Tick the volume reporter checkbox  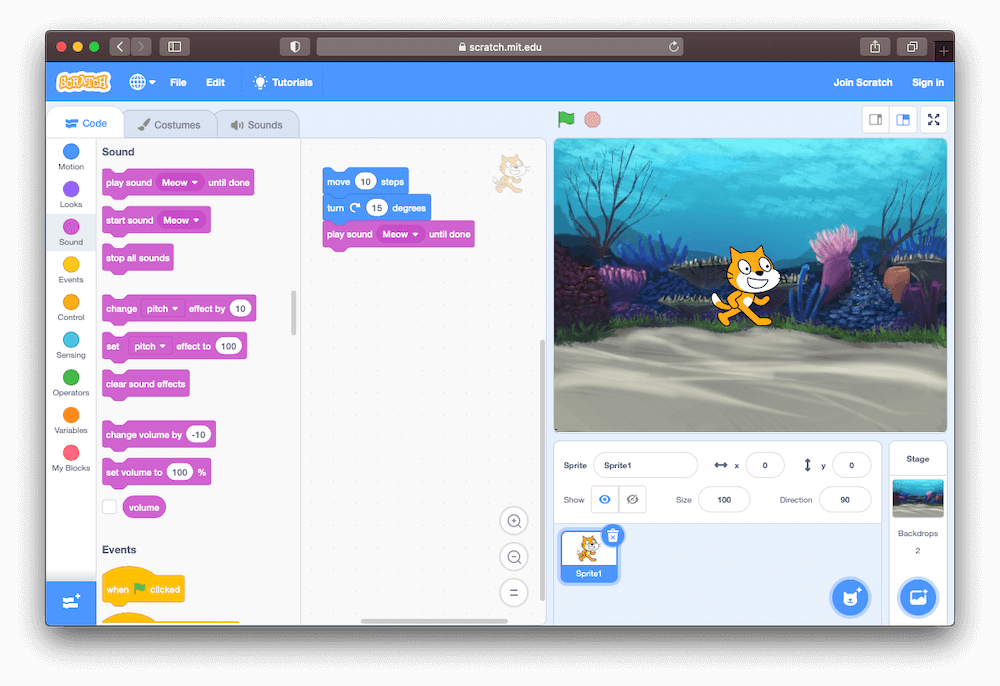click(110, 507)
